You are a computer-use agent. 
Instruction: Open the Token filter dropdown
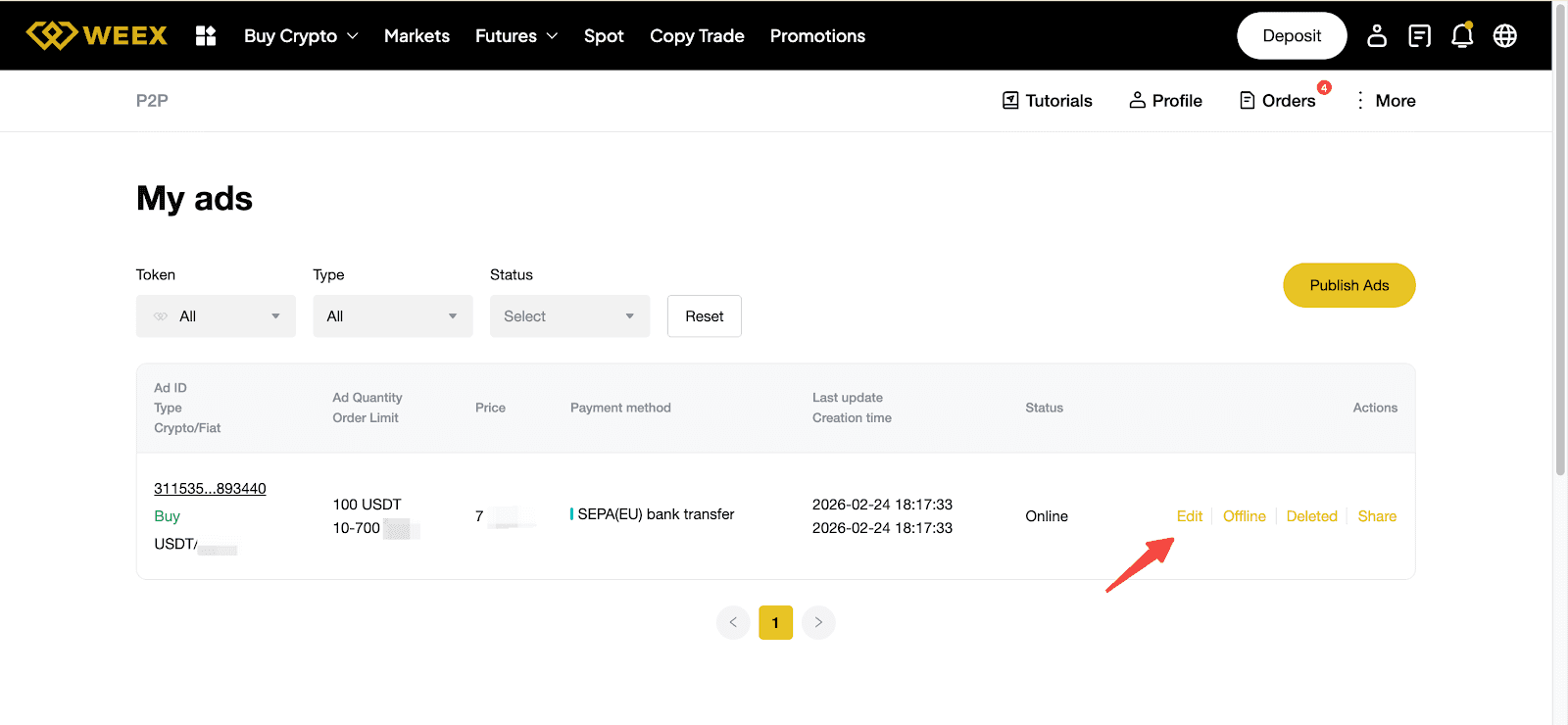[216, 316]
